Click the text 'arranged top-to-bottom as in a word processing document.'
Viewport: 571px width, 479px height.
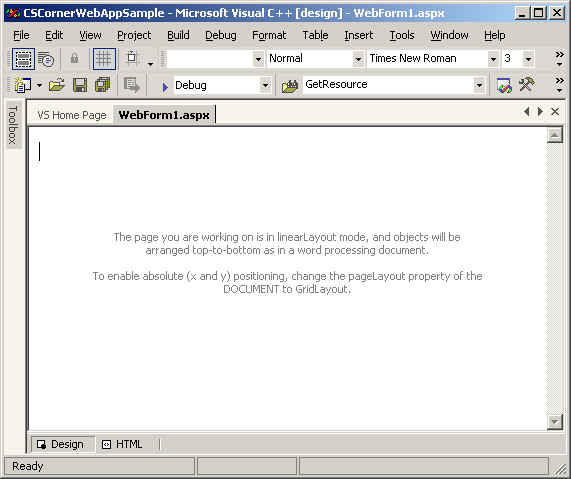[287, 250]
